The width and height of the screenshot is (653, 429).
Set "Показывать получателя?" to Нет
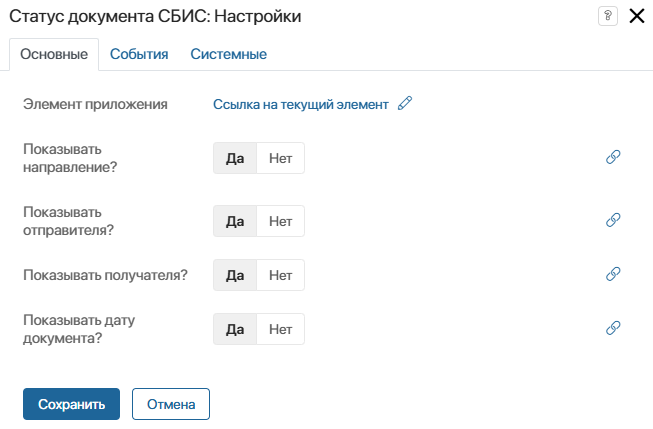point(280,274)
